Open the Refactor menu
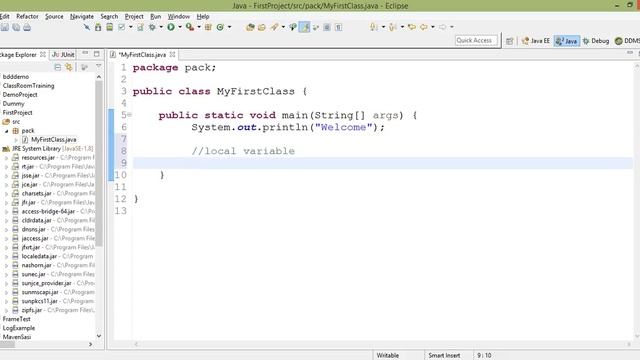Viewport: 640px width, 360px height. click(27, 16)
